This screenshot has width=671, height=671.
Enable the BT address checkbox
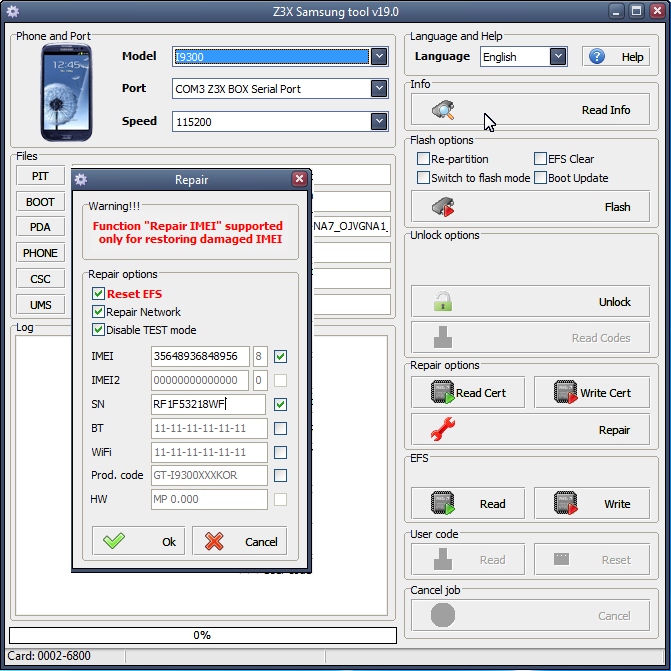tap(280, 428)
